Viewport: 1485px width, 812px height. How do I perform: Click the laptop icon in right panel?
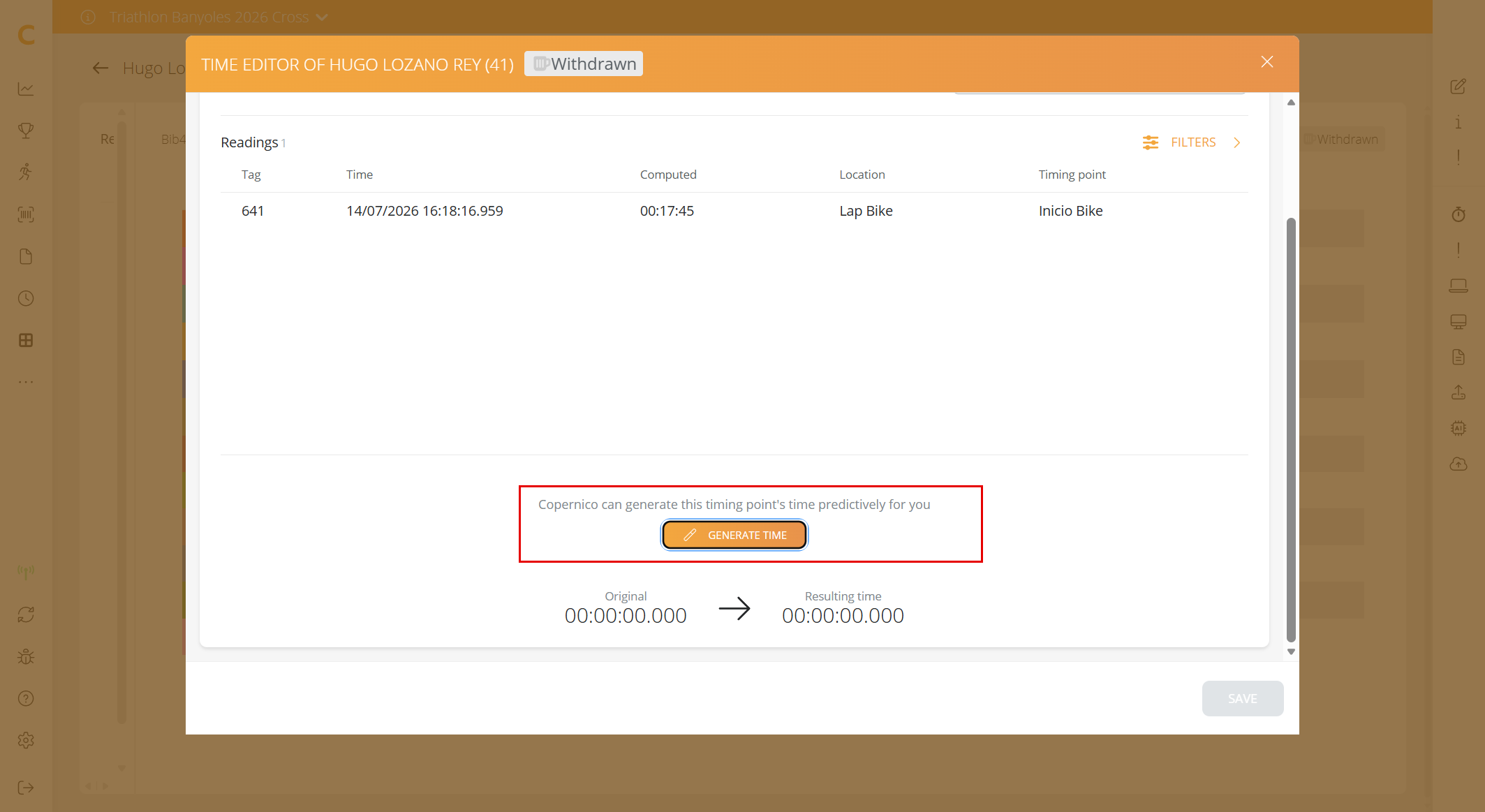[x=1458, y=286]
